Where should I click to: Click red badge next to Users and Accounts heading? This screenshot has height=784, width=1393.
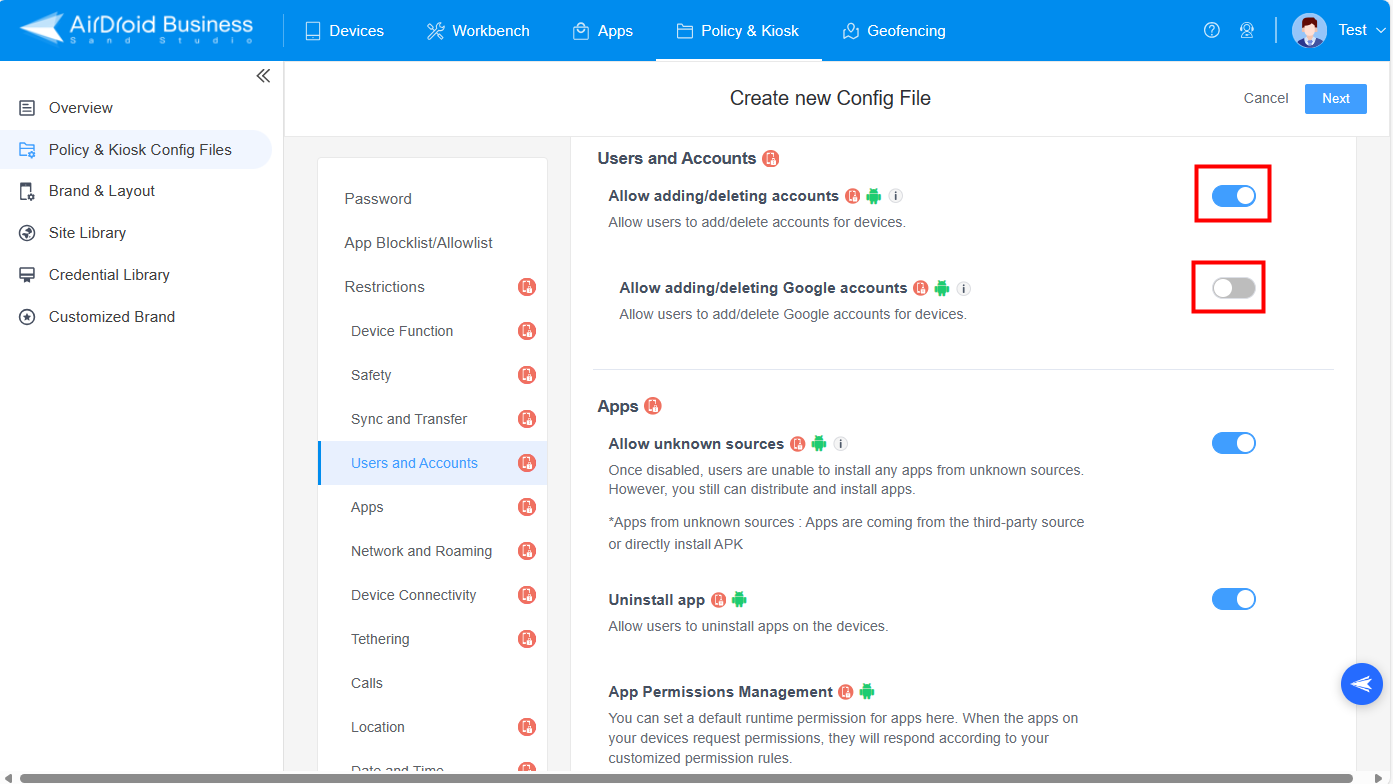tap(770, 158)
